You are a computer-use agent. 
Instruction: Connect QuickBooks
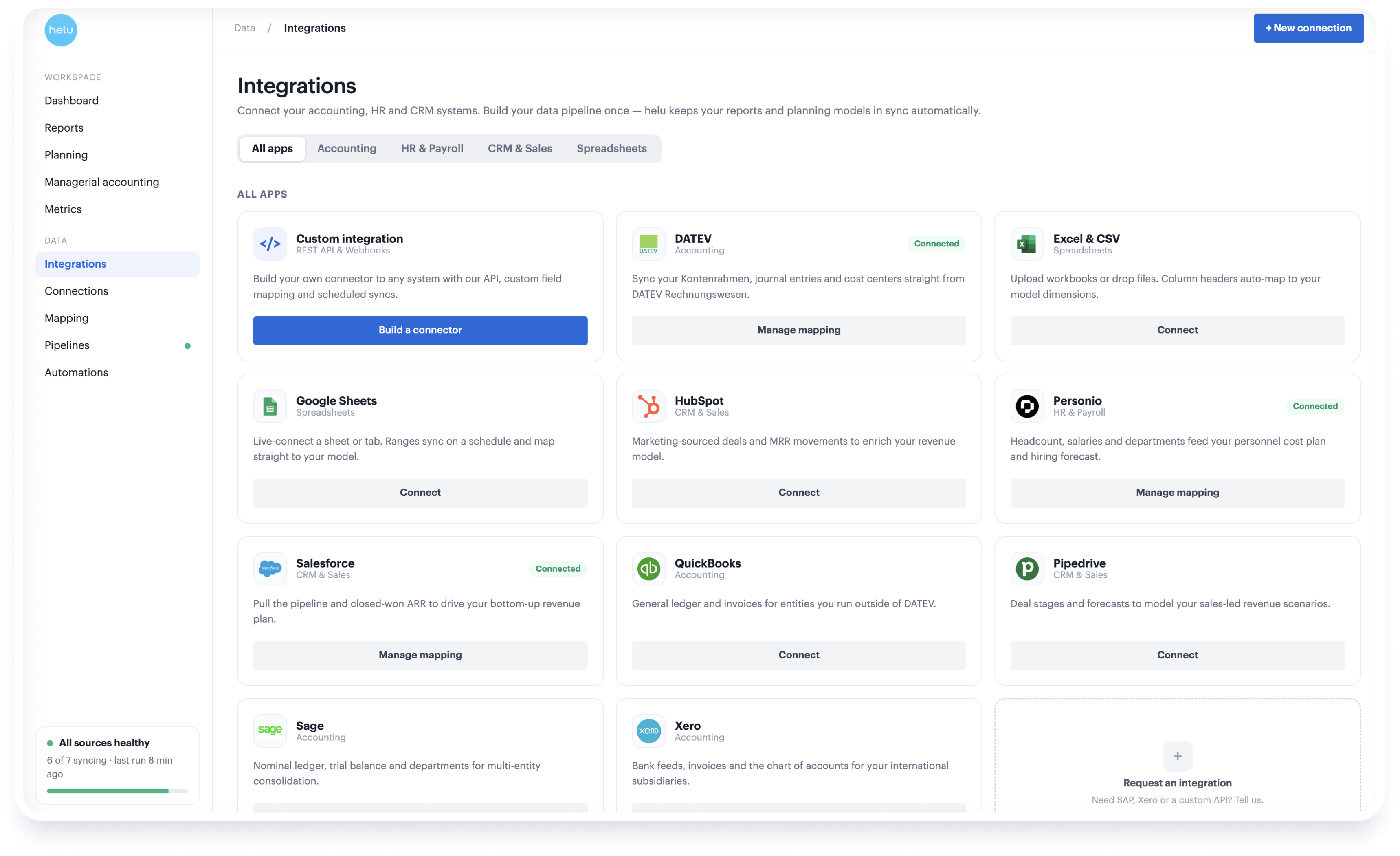[798, 655]
